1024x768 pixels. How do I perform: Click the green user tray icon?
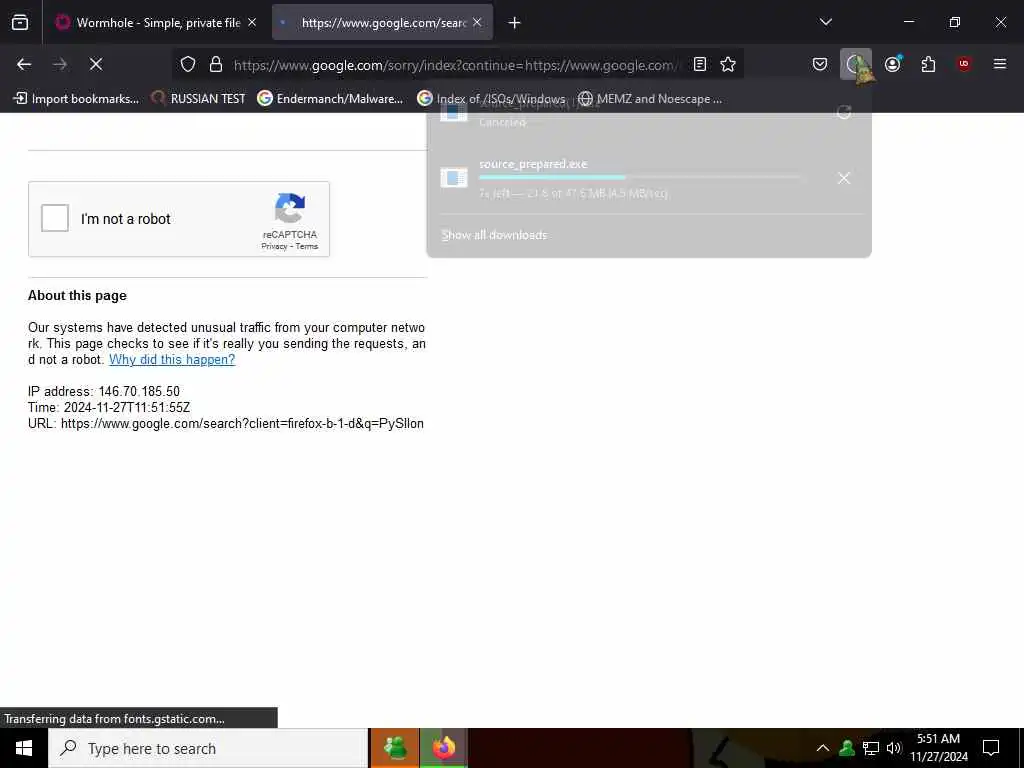point(847,748)
